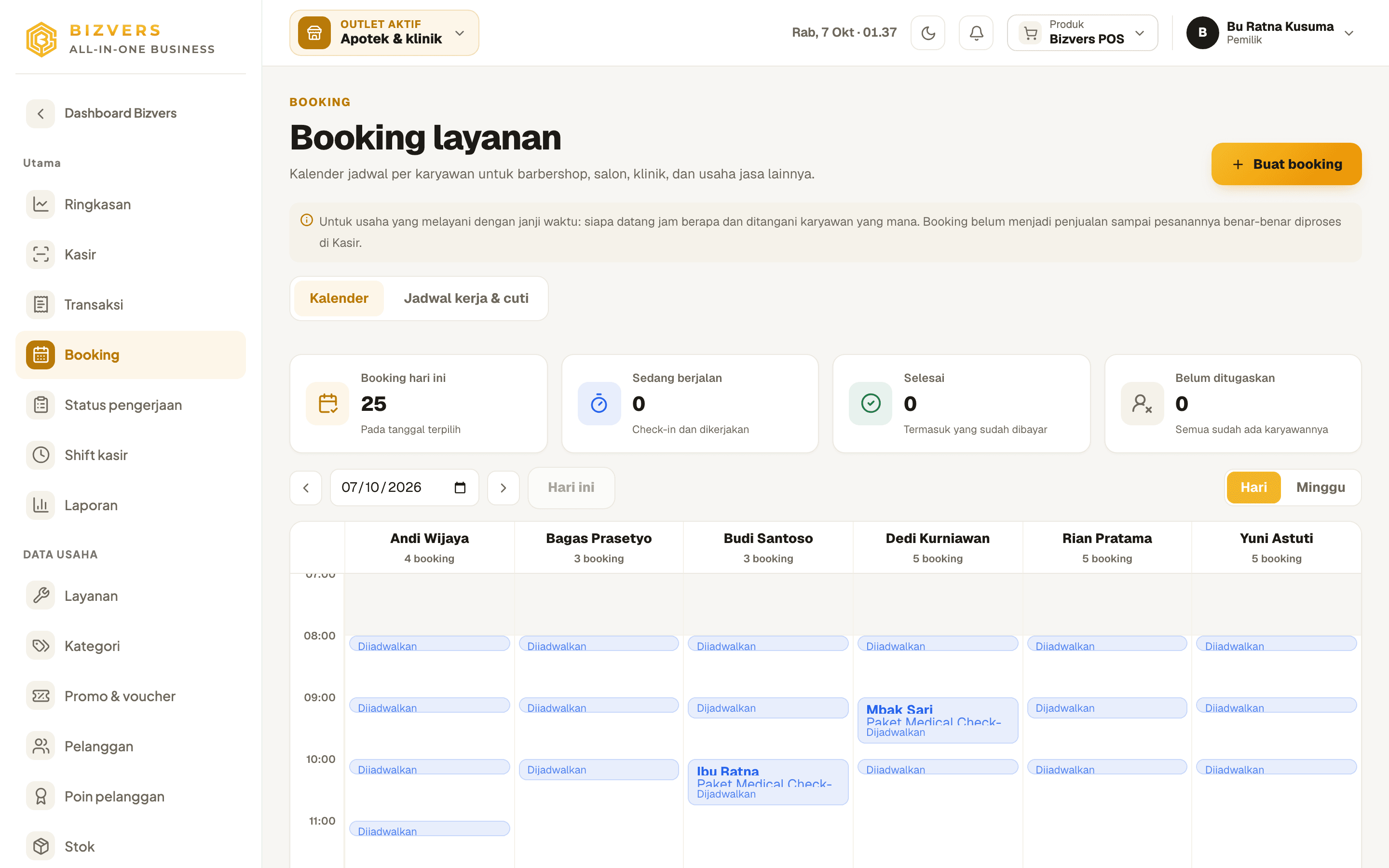Select the Jadwal kerja & cuti tab
Viewport: 1389px width, 868px height.
tap(466, 298)
